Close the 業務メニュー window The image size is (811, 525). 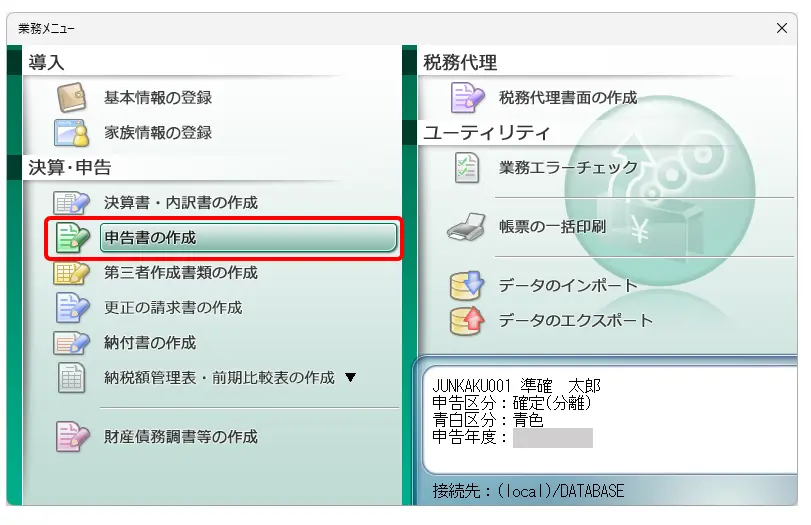(x=781, y=28)
